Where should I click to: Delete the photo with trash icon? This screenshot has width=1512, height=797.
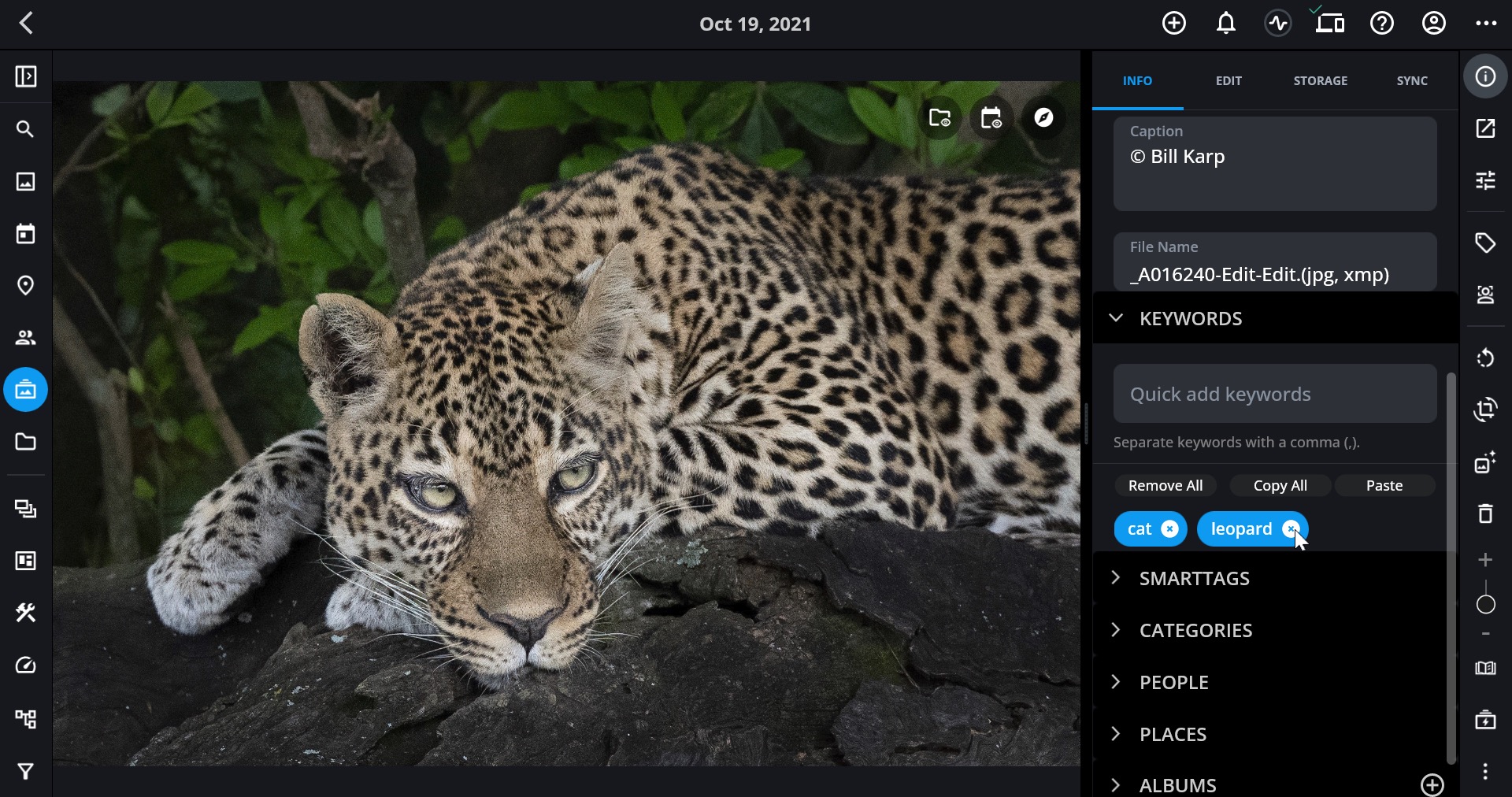[x=1485, y=513]
